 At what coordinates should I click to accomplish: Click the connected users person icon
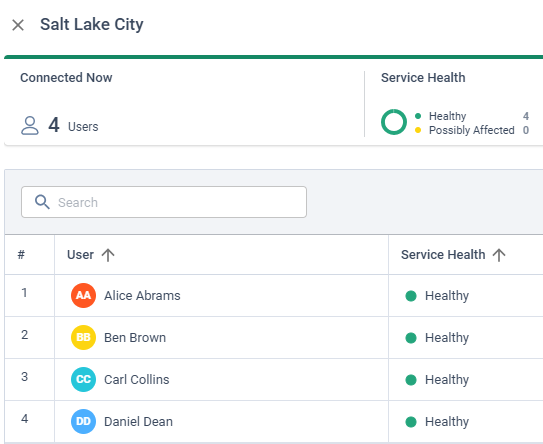[x=30, y=125]
